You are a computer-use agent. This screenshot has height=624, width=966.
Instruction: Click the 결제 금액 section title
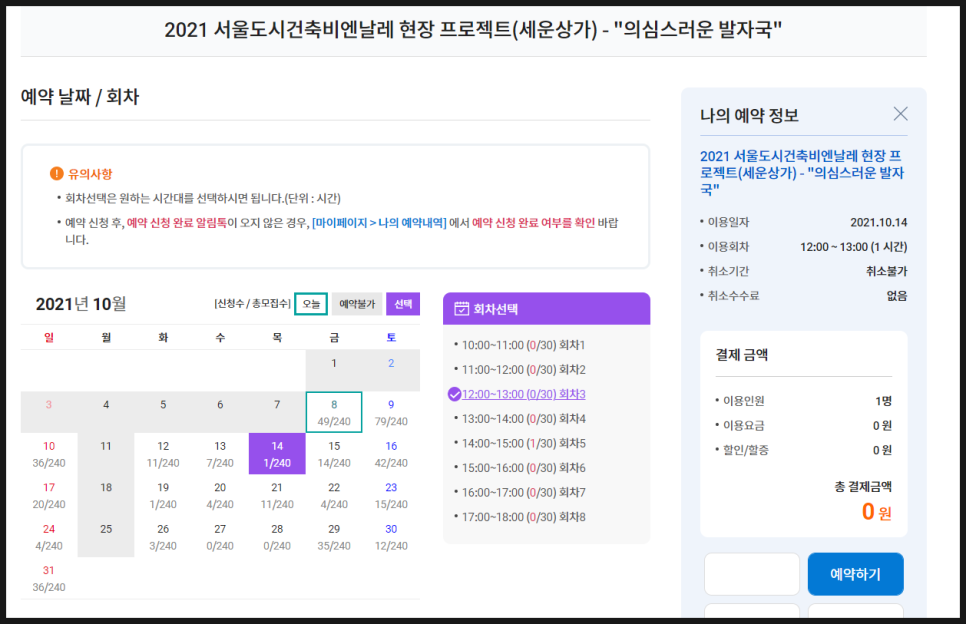[742, 355]
